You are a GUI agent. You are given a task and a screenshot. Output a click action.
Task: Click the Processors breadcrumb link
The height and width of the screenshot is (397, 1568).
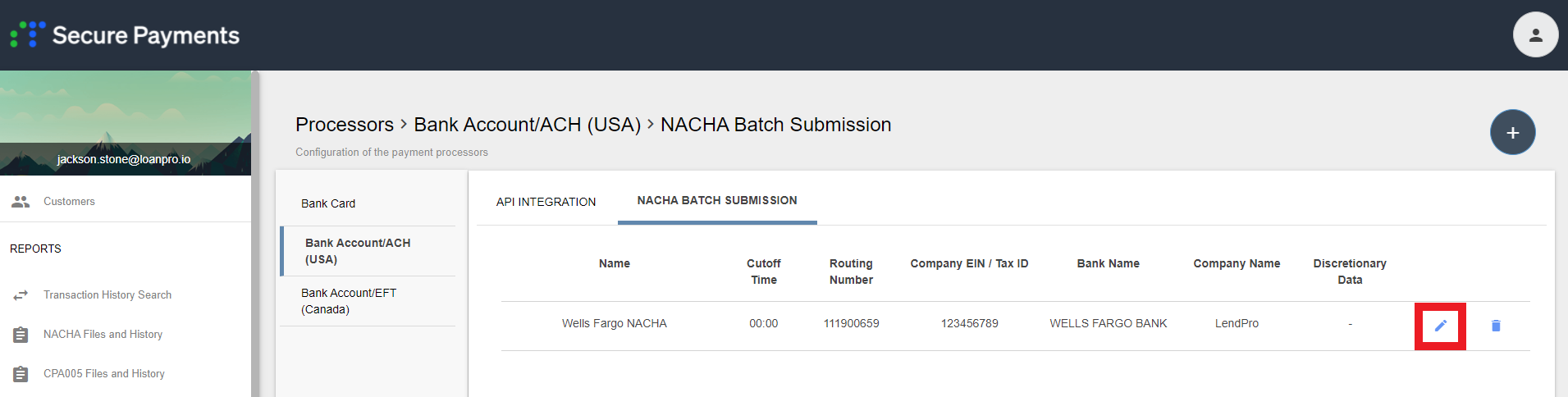coord(345,125)
